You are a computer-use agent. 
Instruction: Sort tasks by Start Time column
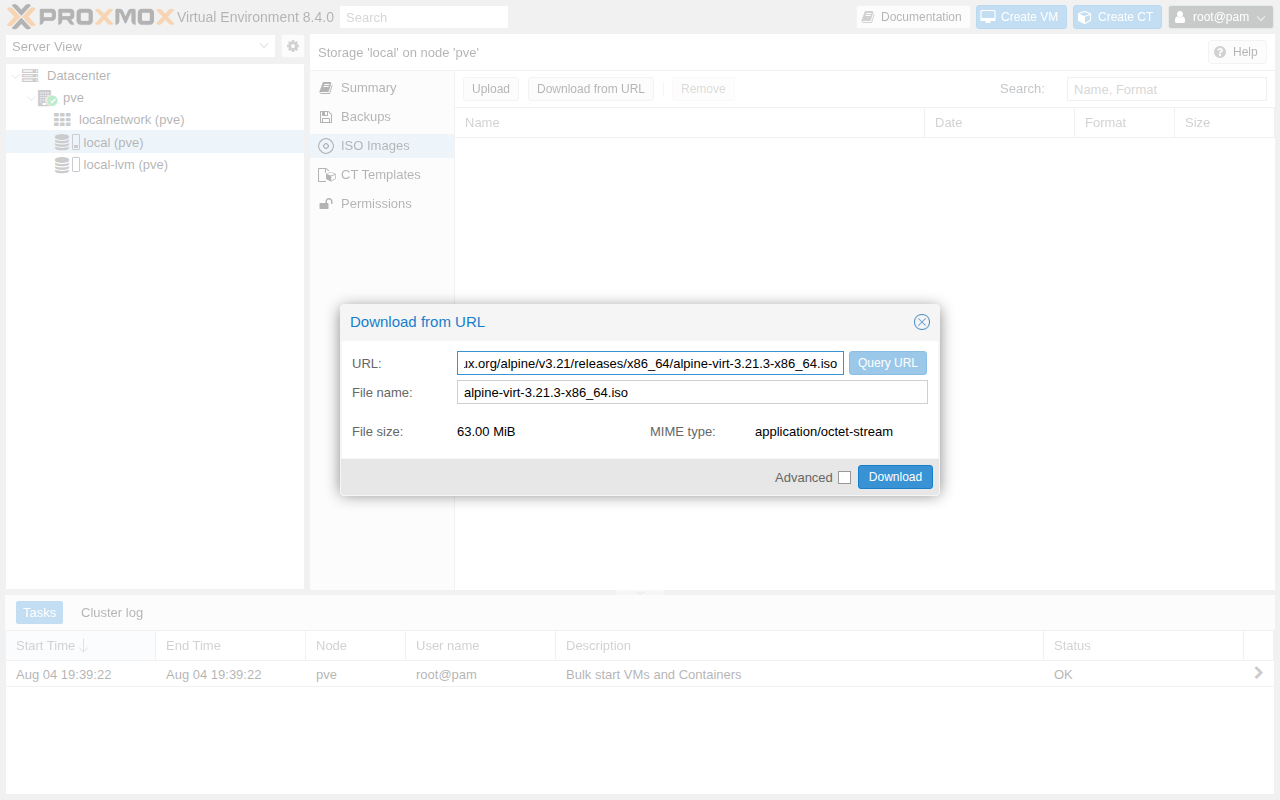click(81, 646)
